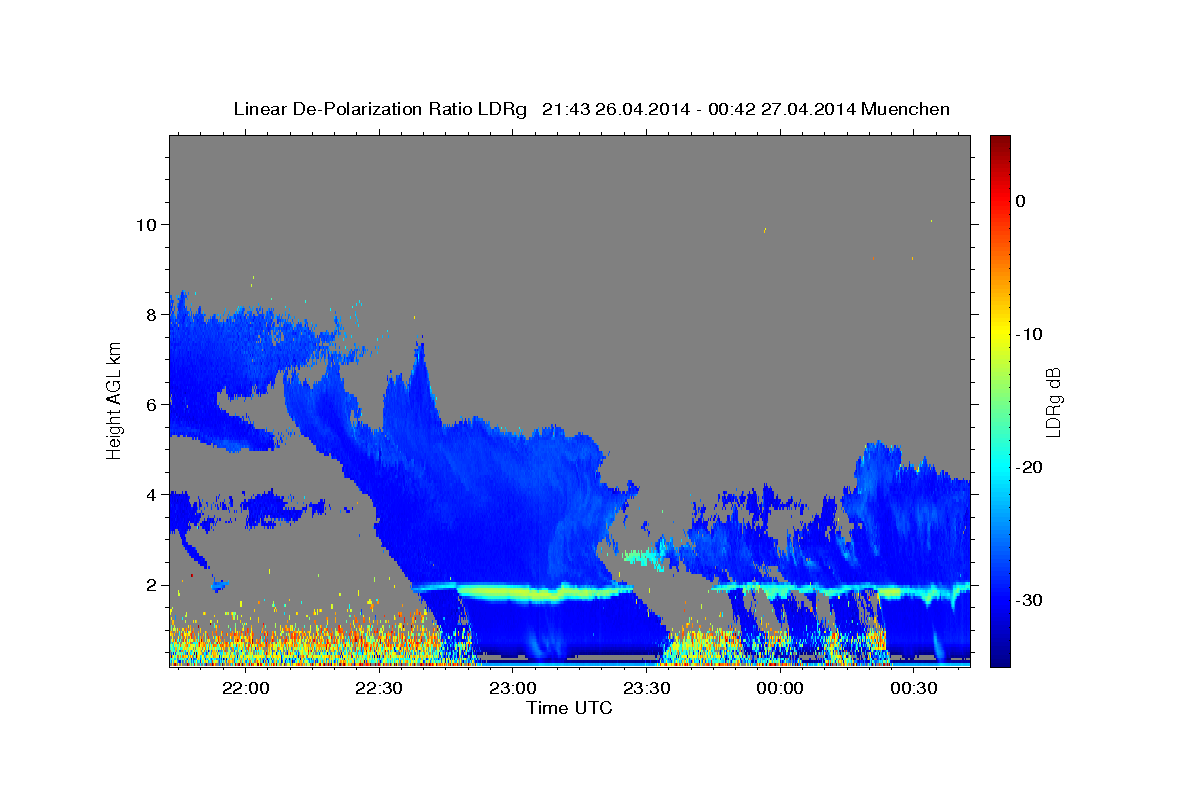Image resolution: width=1200 pixels, height=800 pixels.
Task: Select the 23:30 time tick label
Action: (646, 688)
